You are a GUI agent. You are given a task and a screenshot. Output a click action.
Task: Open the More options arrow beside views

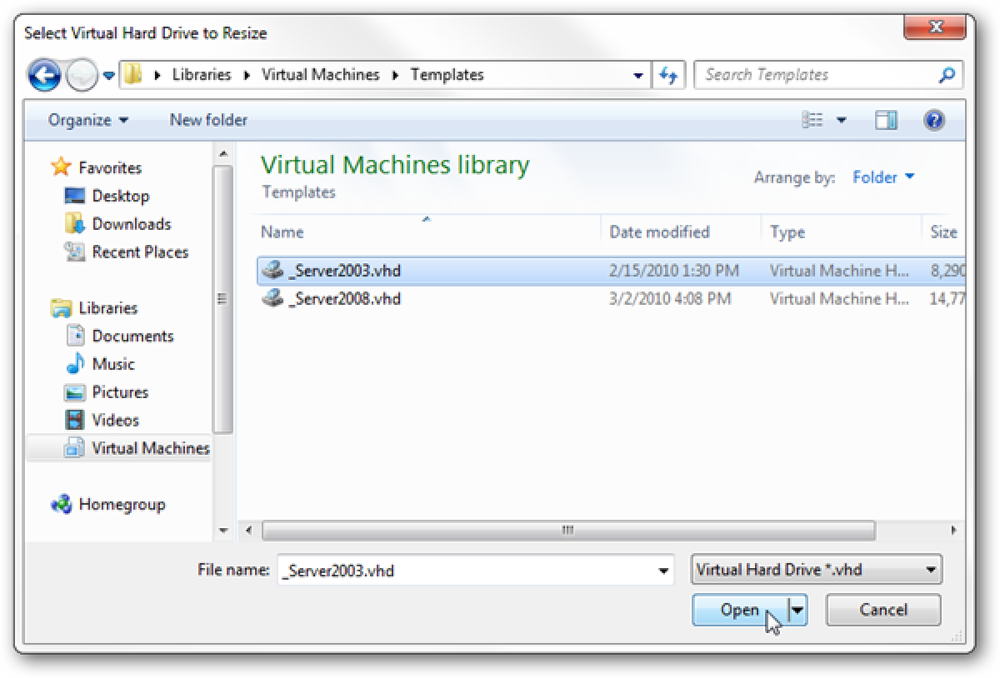(842, 120)
